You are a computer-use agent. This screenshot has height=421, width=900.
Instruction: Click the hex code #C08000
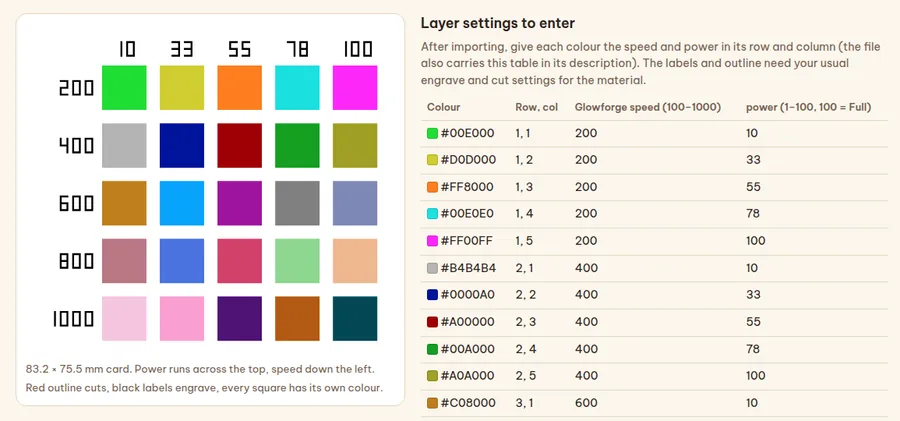point(468,403)
